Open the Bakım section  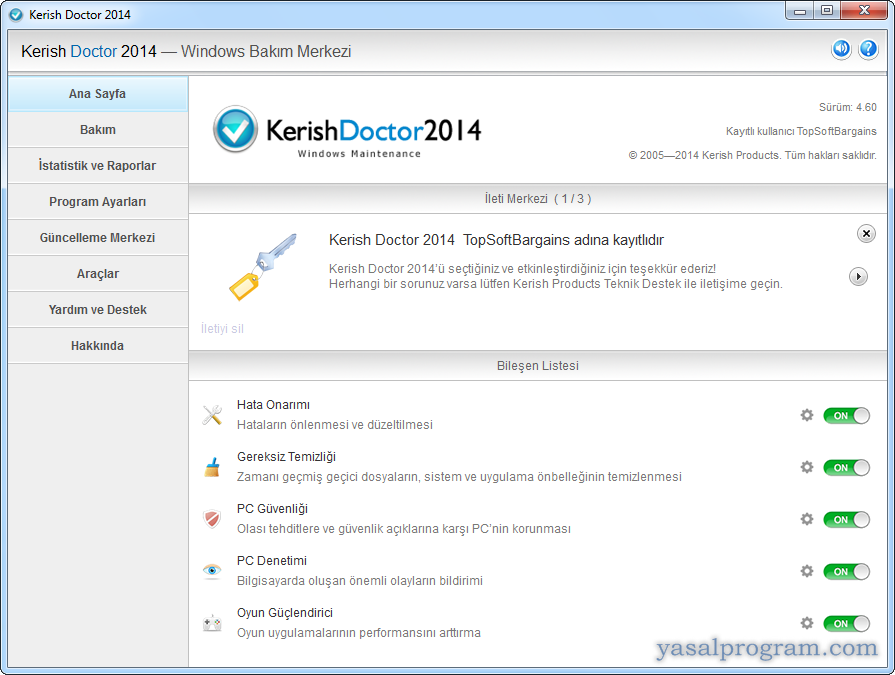pos(98,130)
